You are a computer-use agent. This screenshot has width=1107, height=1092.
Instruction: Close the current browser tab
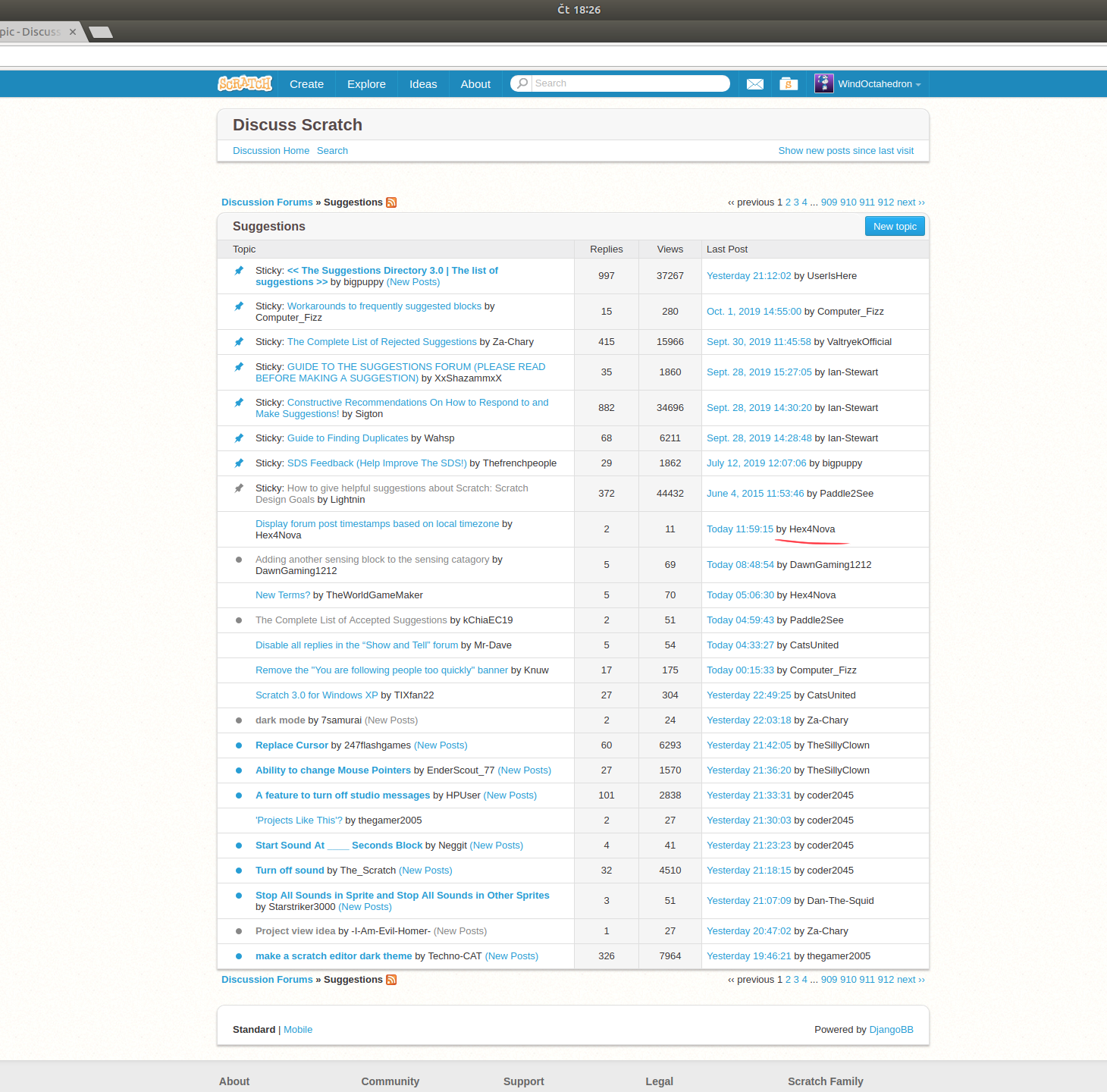[x=73, y=32]
